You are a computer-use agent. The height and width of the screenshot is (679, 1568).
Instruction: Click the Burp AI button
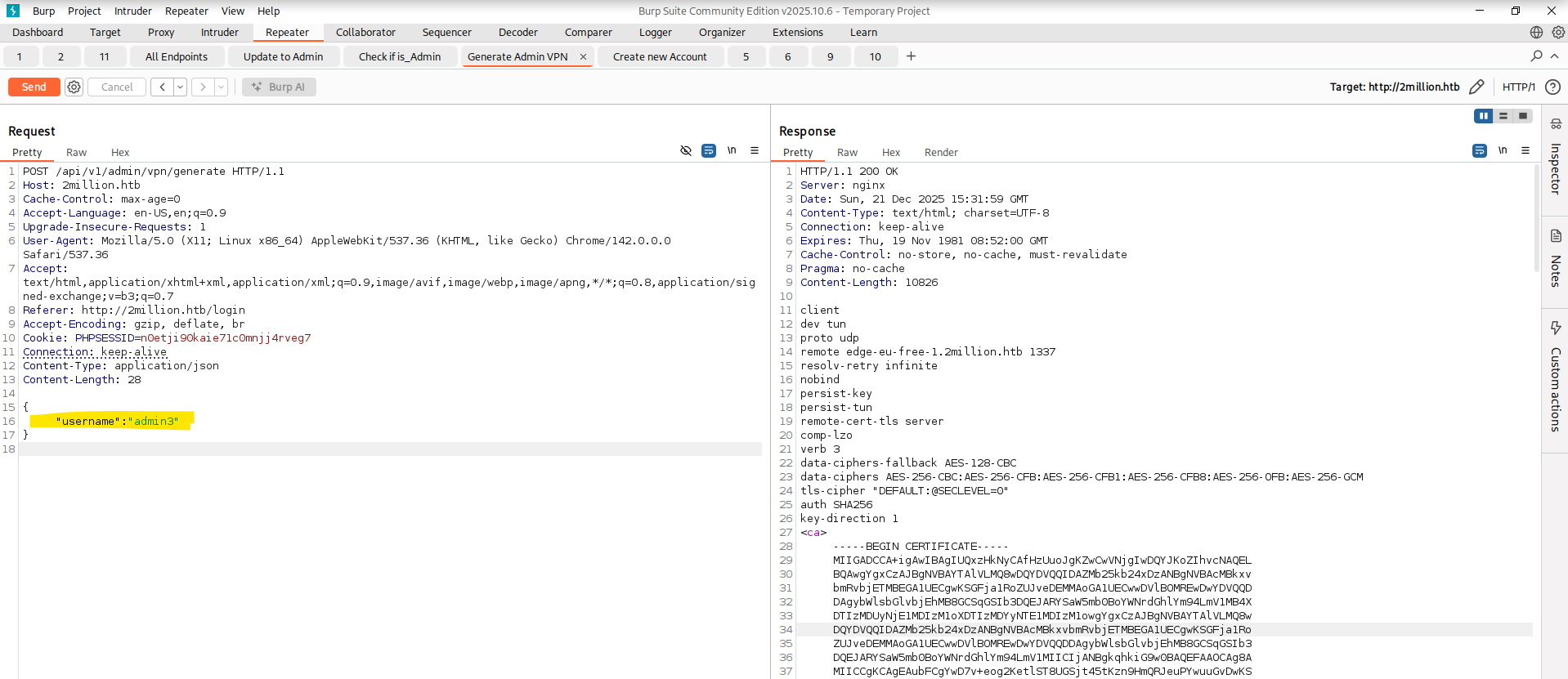(279, 87)
